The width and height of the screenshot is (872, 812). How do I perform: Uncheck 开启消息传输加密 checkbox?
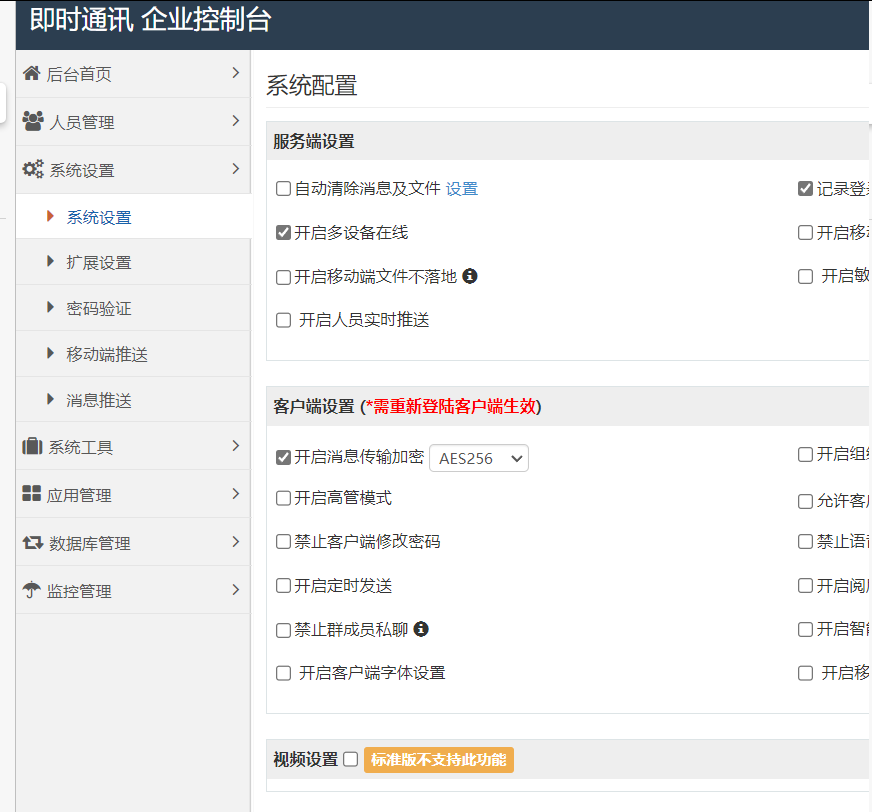(284, 457)
